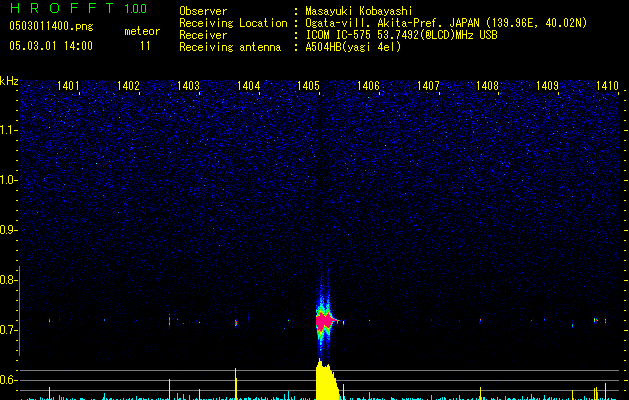The image size is (629, 400).
Task: Click the date stamp 05.03.01 14:00
Action: pos(51,45)
